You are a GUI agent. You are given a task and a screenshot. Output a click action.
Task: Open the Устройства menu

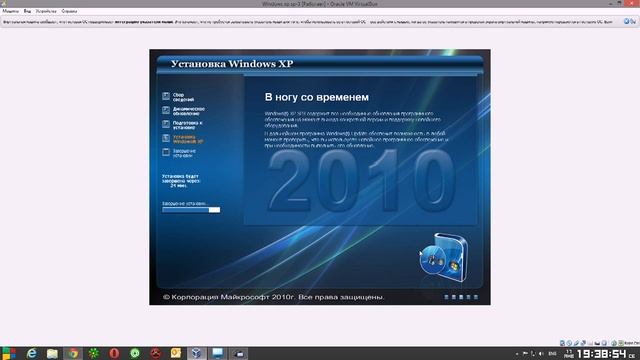pos(46,11)
